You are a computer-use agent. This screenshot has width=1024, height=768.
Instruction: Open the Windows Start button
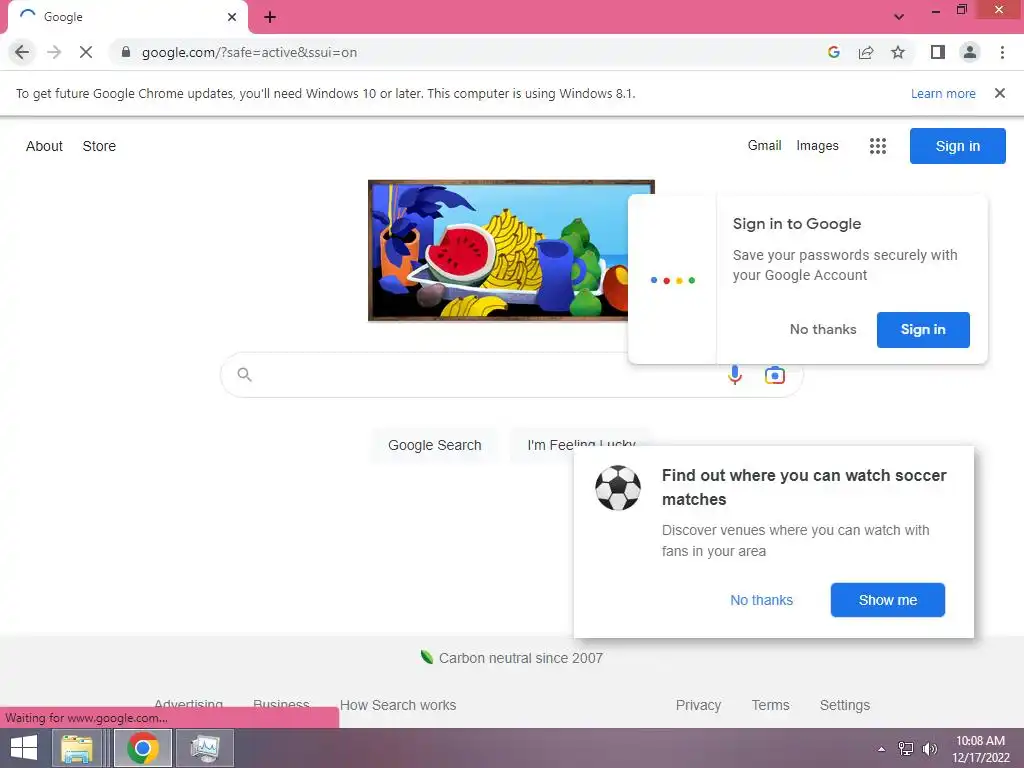tap(24, 748)
